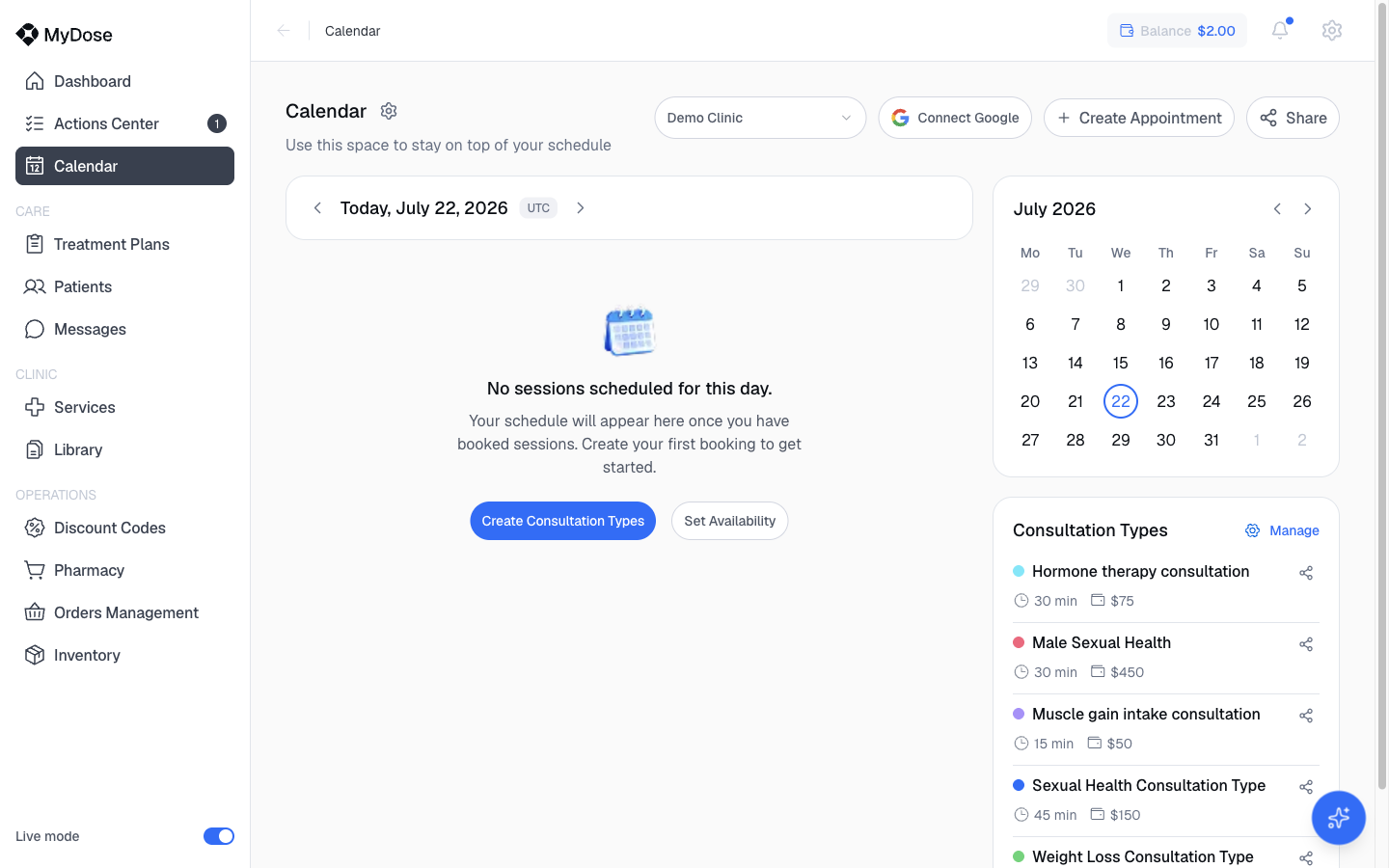The width and height of the screenshot is (1389, 868).
Task: Select July 15 in mini calendar
Action: [1121, 363]
